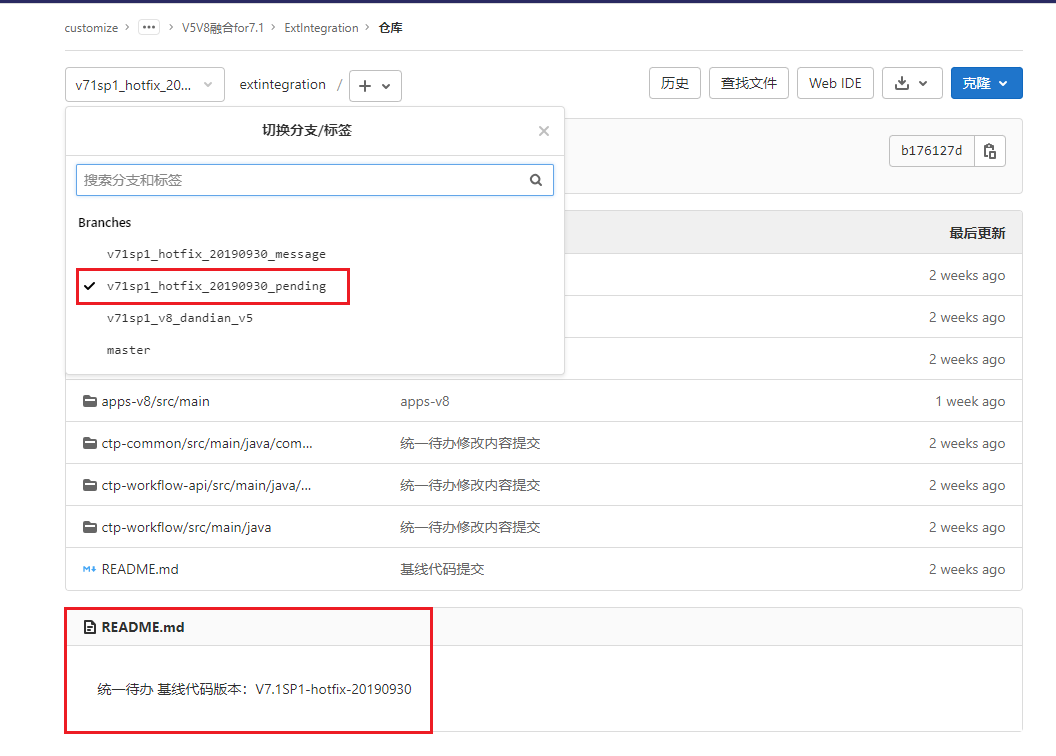This screenshot has width=1056, height=756.
Task: Focus the branch and tag search field
Action: pyautogui.click(x=300, y=180)
